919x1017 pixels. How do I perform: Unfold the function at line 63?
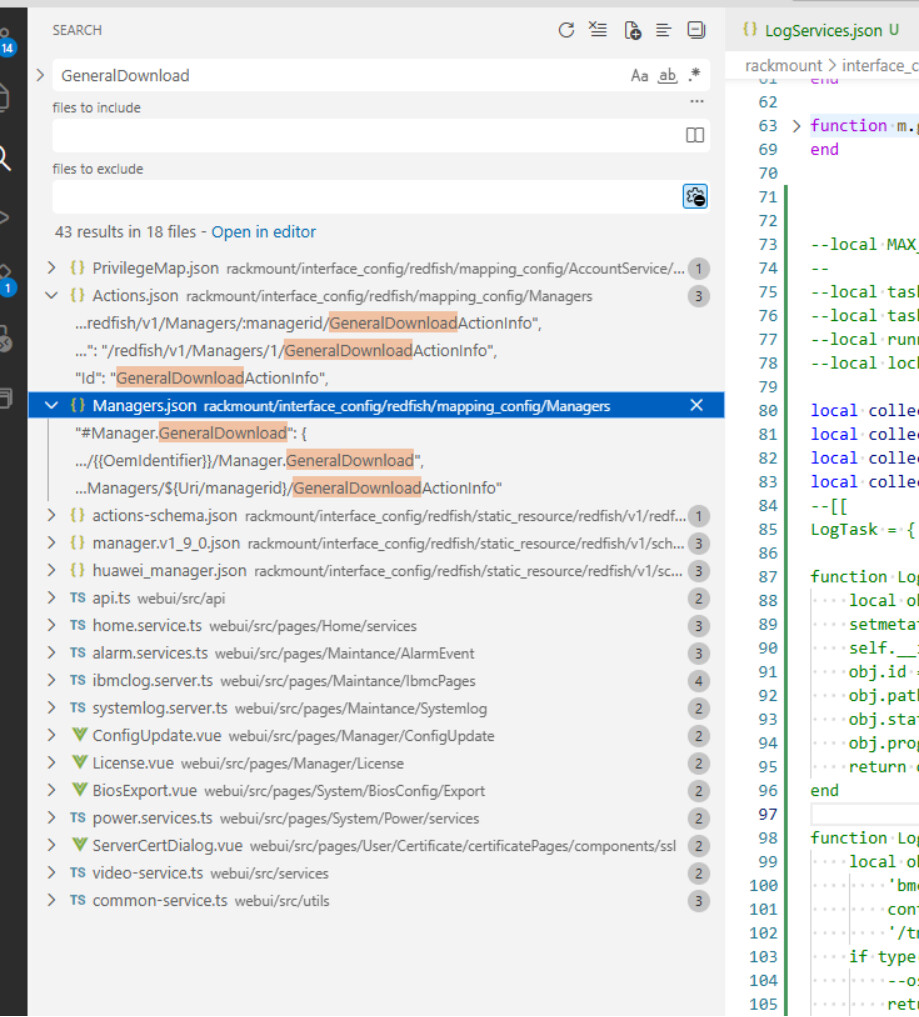pyautogui.click(x=796, y=126)
